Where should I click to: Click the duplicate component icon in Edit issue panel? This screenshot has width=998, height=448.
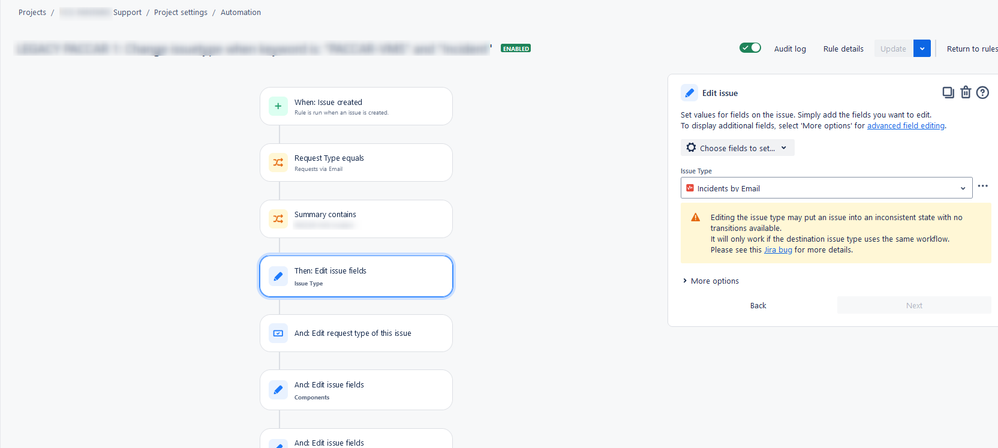tap(948, 93)
